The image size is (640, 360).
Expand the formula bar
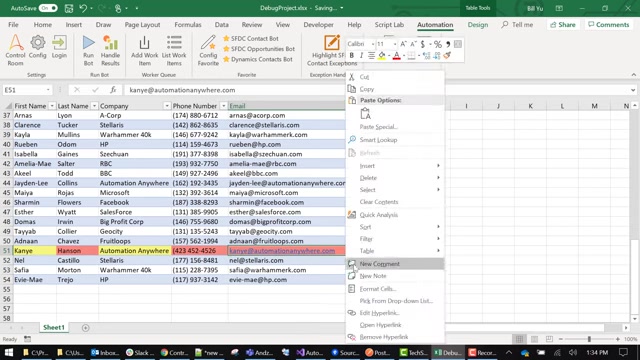pos(633,90)
